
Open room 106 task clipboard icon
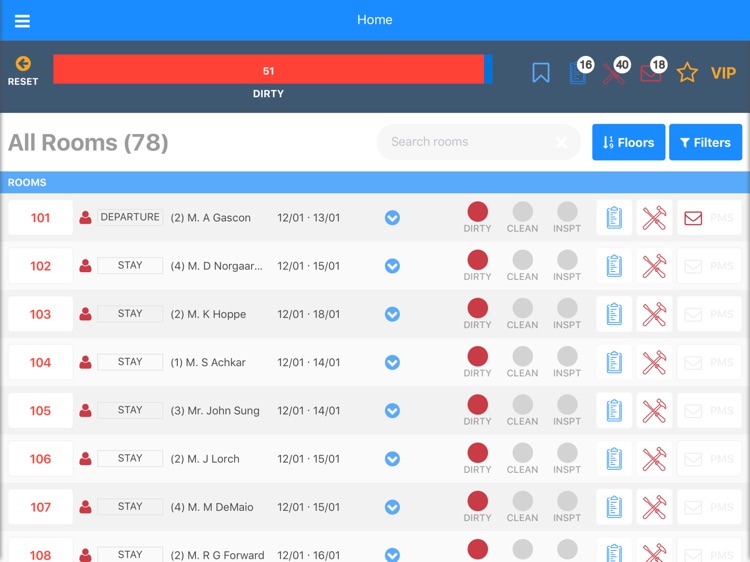(614, 459)
